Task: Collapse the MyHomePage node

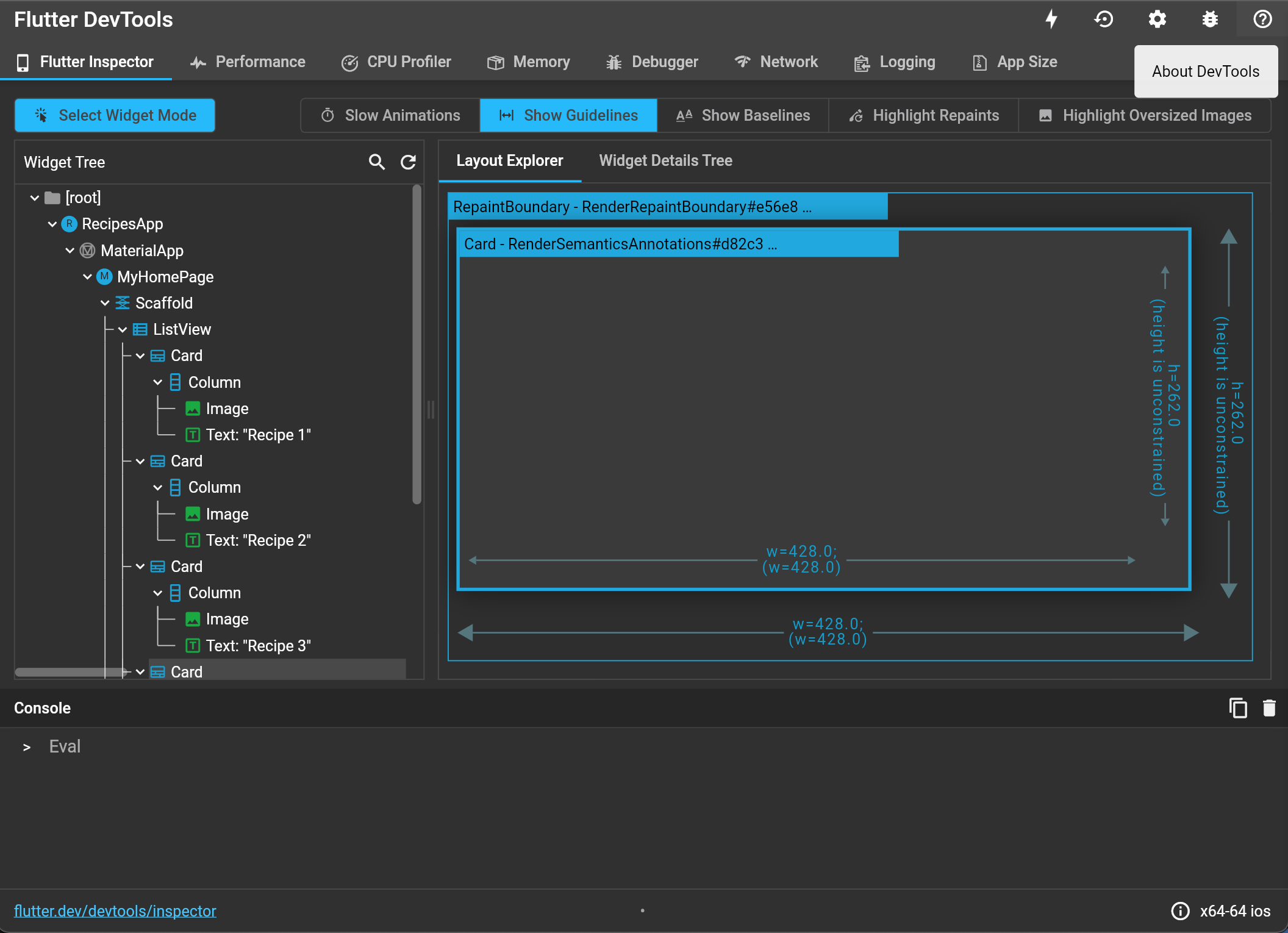Action: pyautogui.click(x=87, y=277)
